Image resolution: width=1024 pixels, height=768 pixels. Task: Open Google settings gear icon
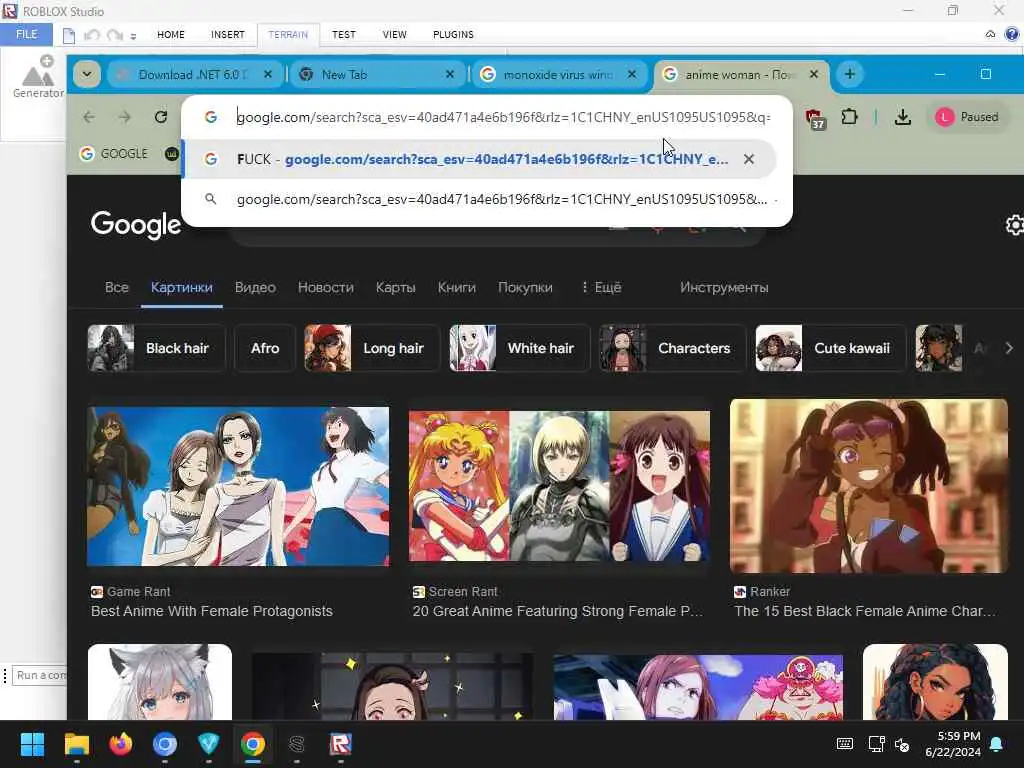coord(1014,225)
